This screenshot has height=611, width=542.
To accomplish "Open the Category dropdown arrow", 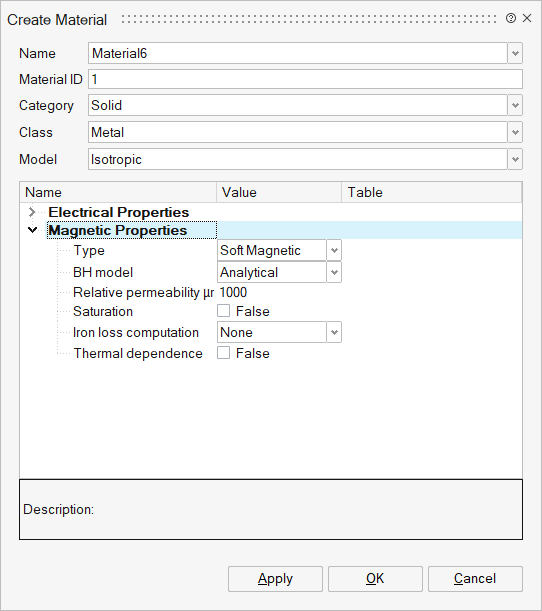I will 515,105.
